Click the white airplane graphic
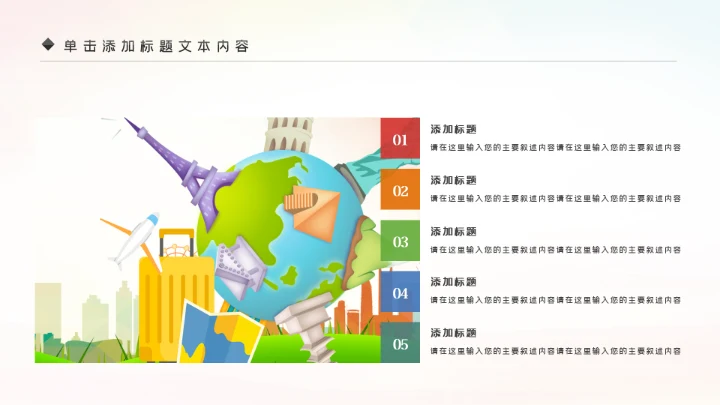The width and height of the screenshot is (720, 405). click(x=136, y=238)
